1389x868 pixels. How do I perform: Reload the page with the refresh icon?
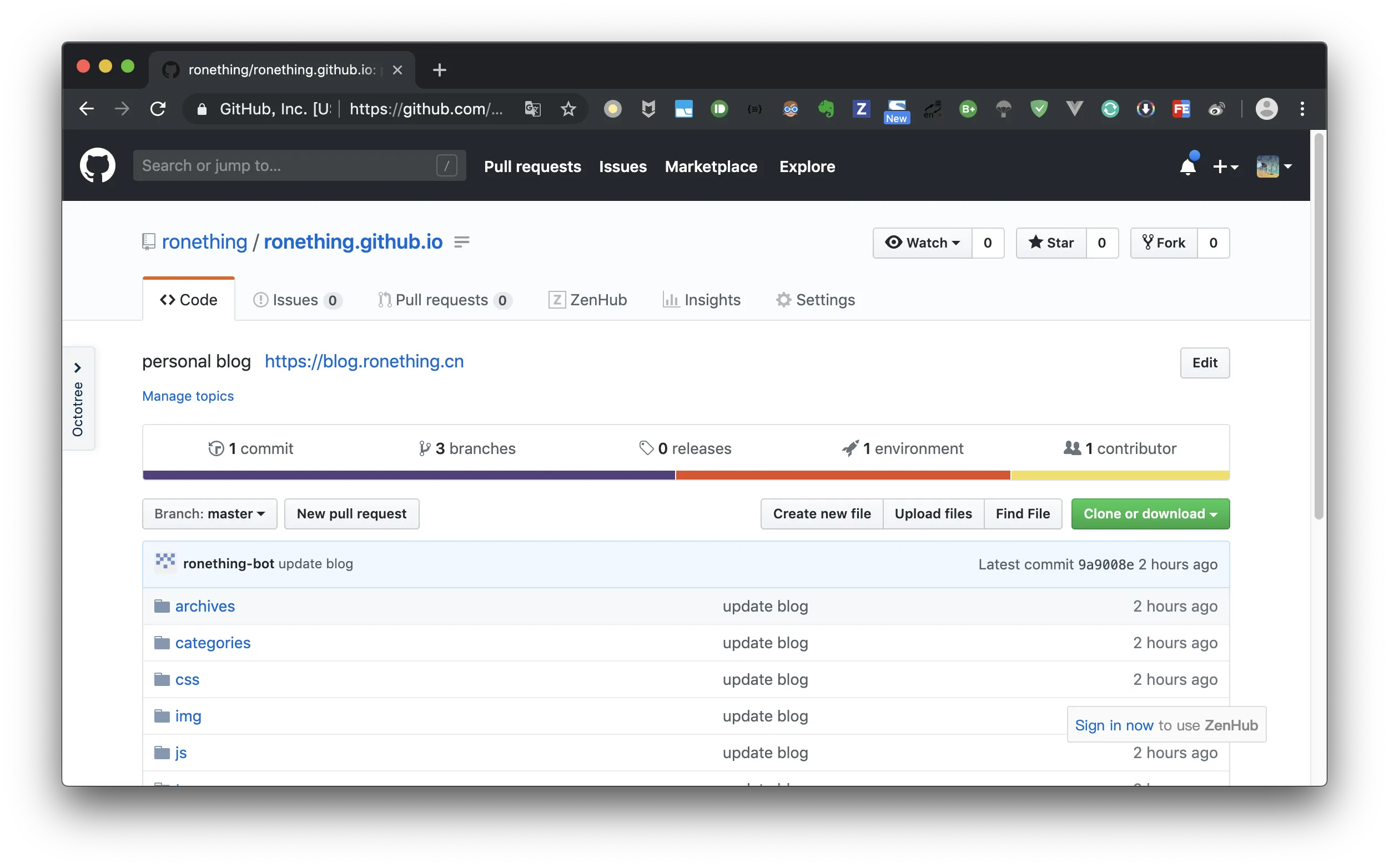pos(157,109)
